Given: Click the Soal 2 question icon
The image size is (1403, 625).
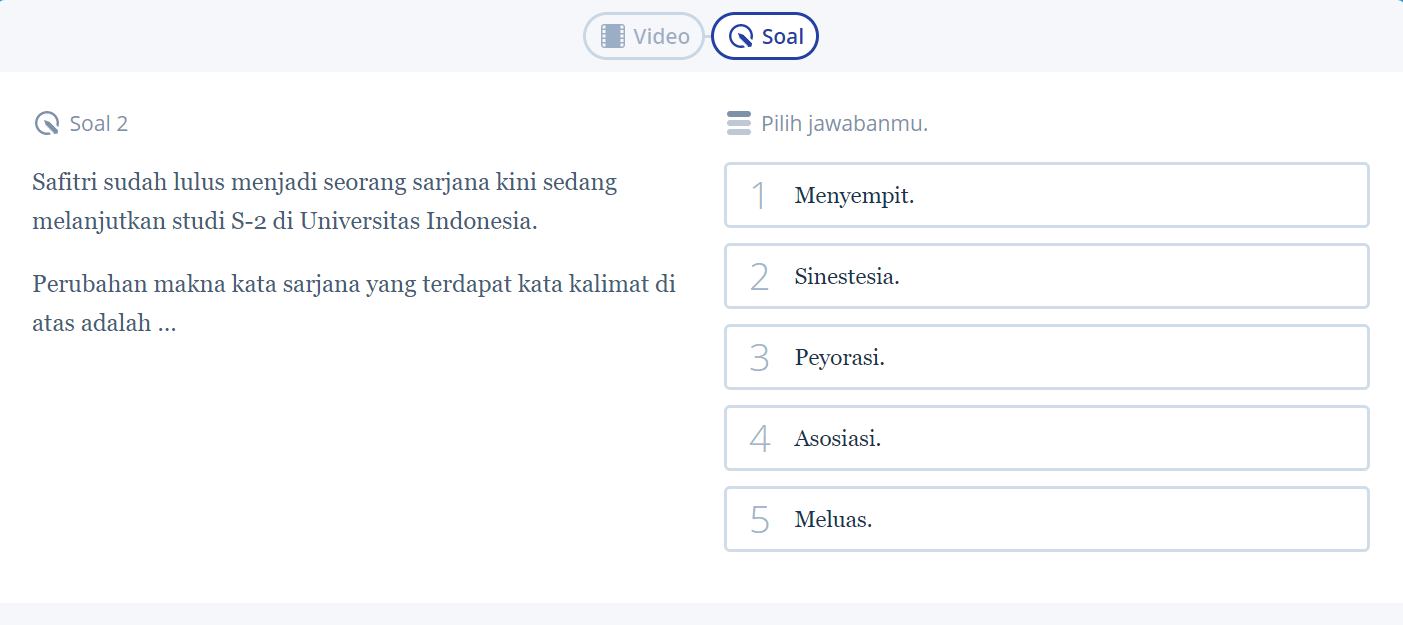Looking at the screenshot, I should pos(46,123).
